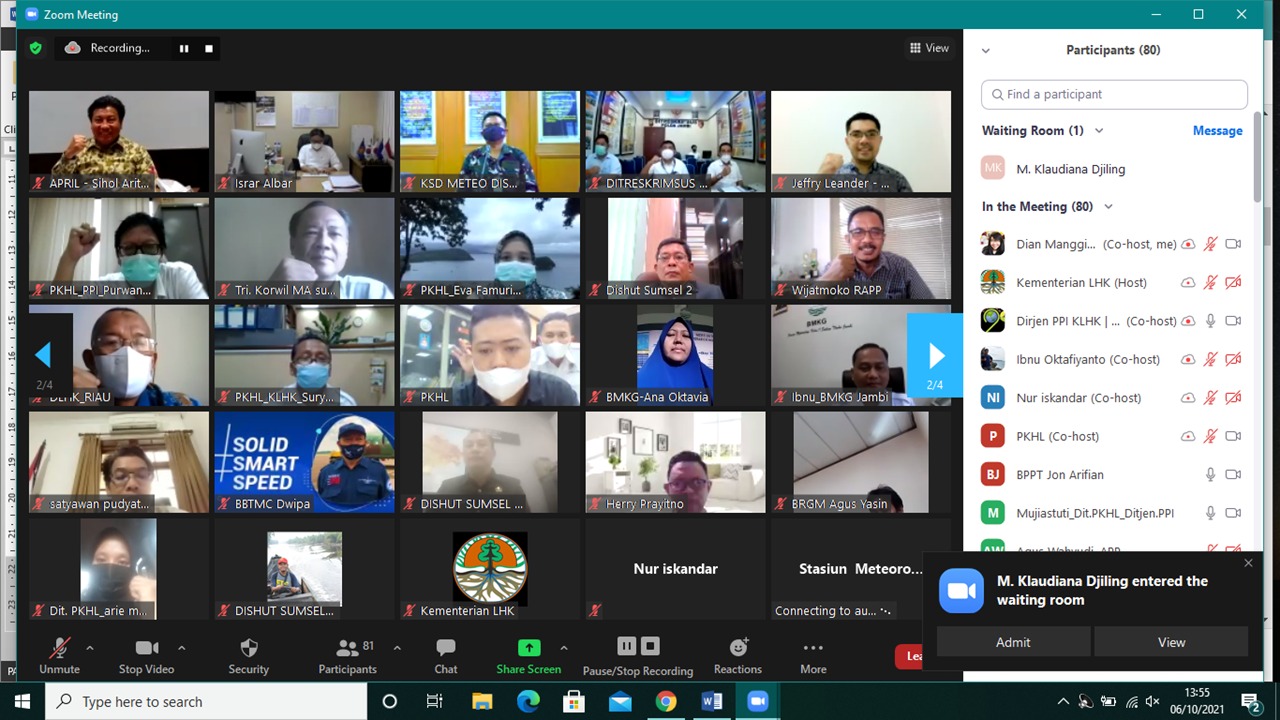The image size is (1280, 720).
Task: Collapse the In the Meeting section
Action: [x=1108, y=207]
